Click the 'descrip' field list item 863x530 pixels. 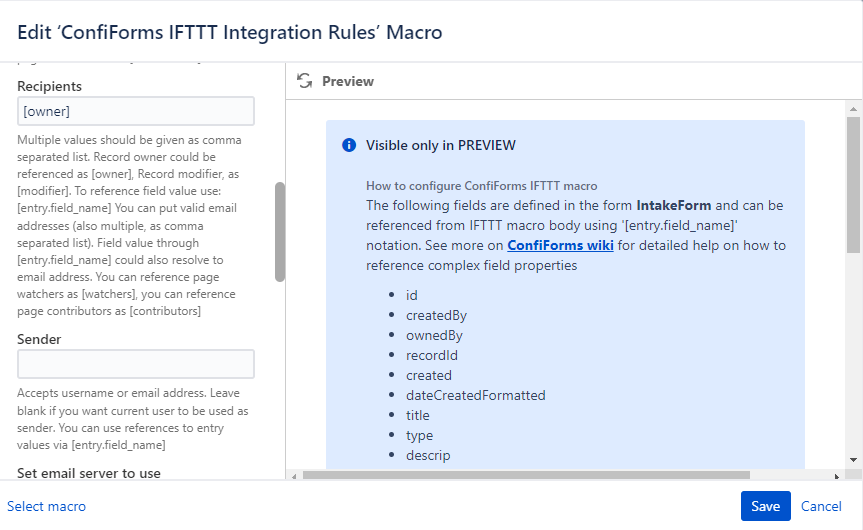point(428,456)
